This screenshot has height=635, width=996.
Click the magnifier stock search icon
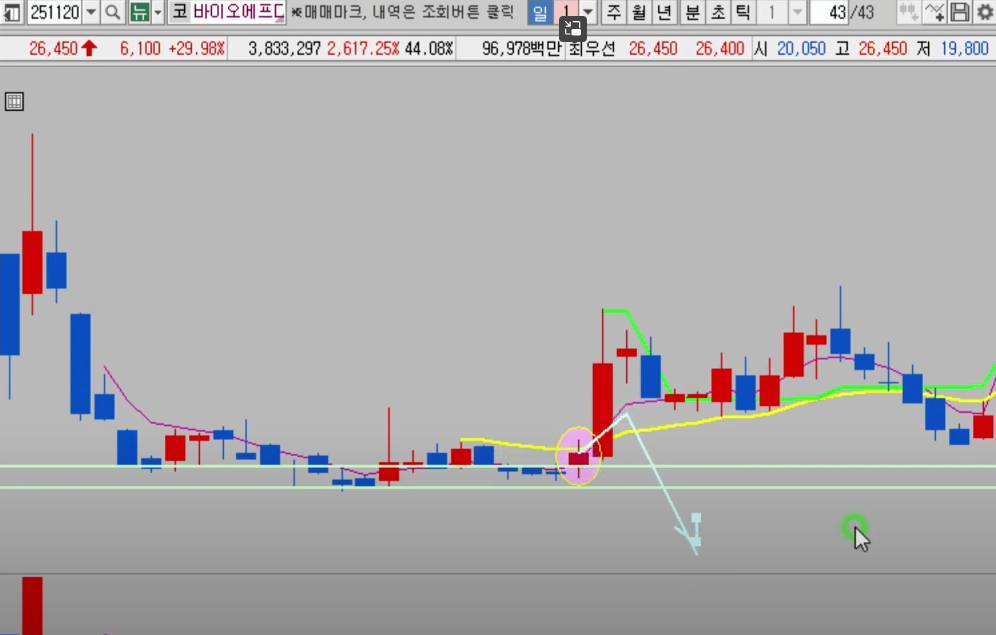[x=112, y=12]
